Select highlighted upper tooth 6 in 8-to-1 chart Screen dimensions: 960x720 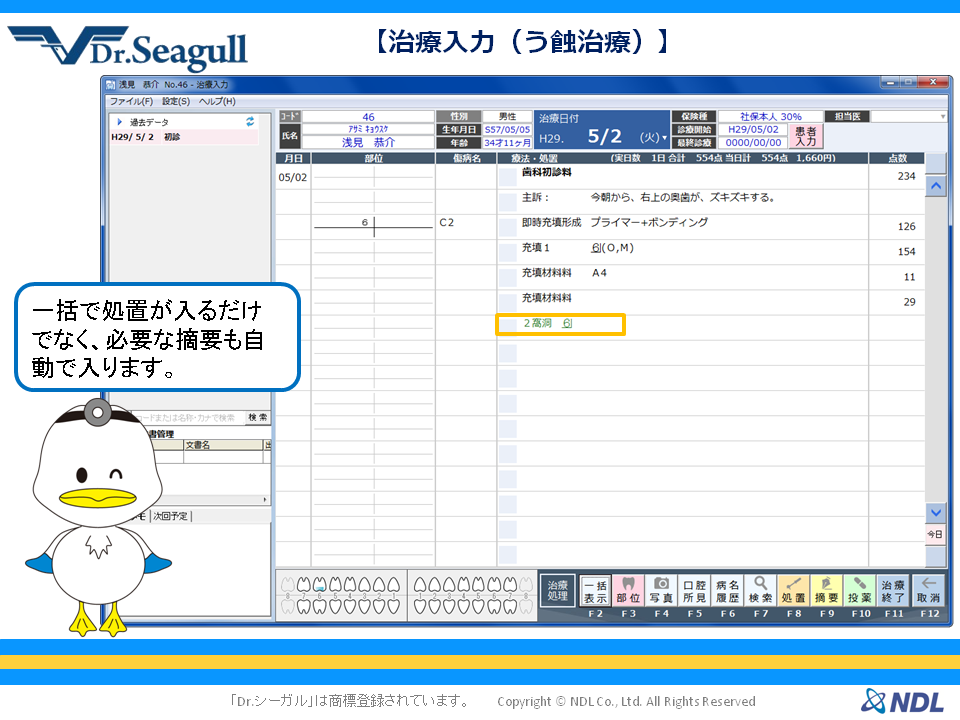tap(319, 585)
